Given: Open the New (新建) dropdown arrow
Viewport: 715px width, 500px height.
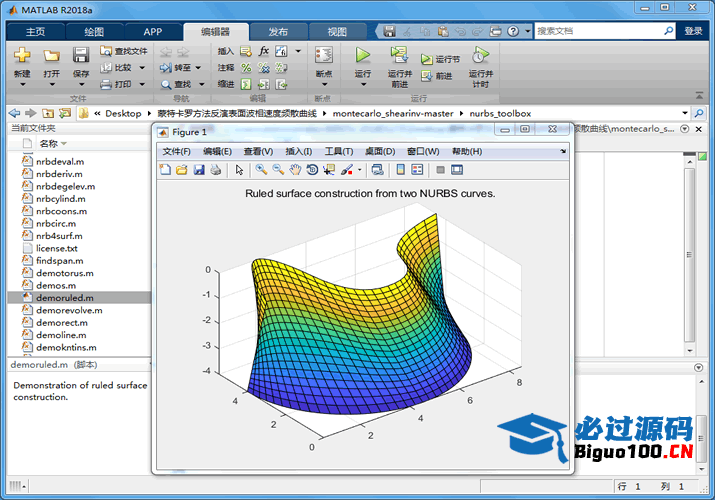Looking at the screenshot, I should pos(22,84).
